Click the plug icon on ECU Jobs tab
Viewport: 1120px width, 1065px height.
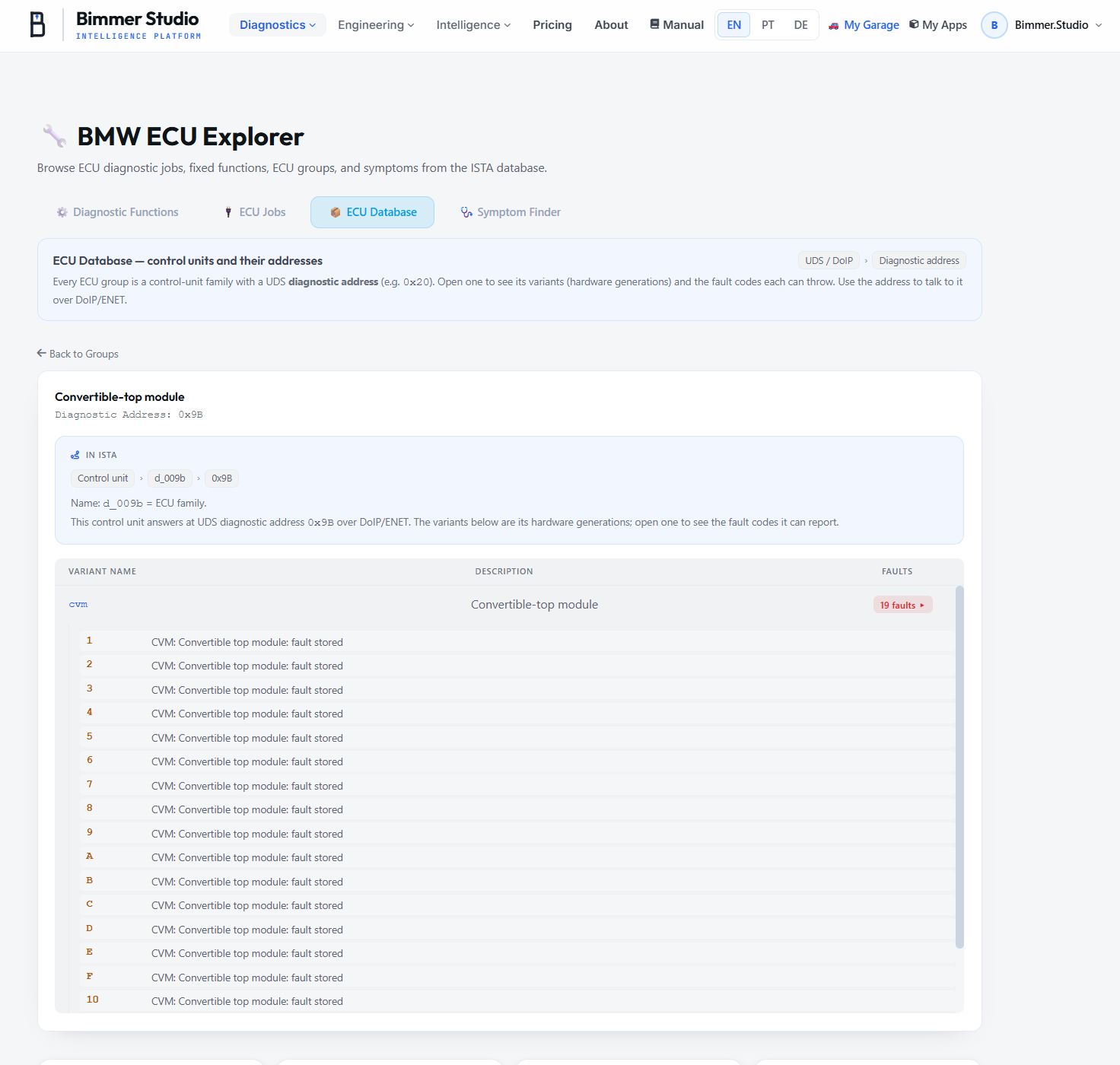228,212
